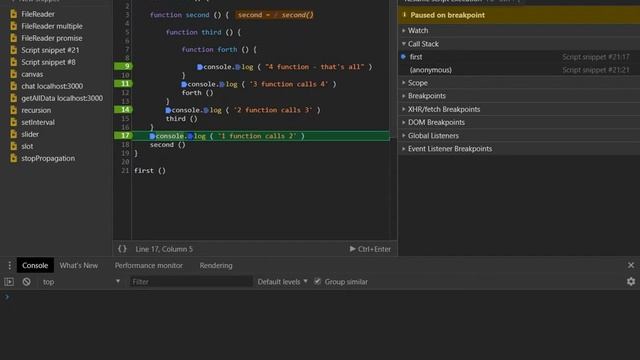
Task: Switch to the Console drawer tab
Action: (x=35, y=265)
